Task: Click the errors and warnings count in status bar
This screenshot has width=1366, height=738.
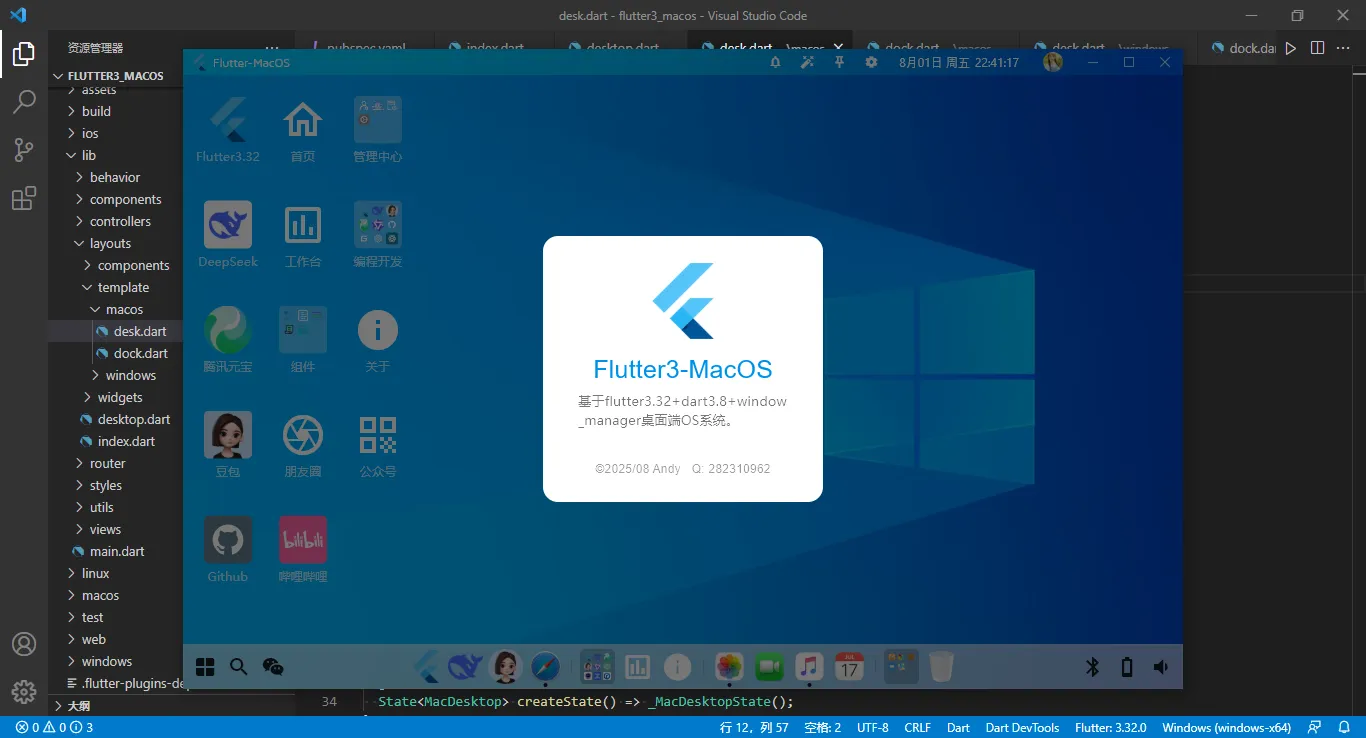Action: click(54, 727)
